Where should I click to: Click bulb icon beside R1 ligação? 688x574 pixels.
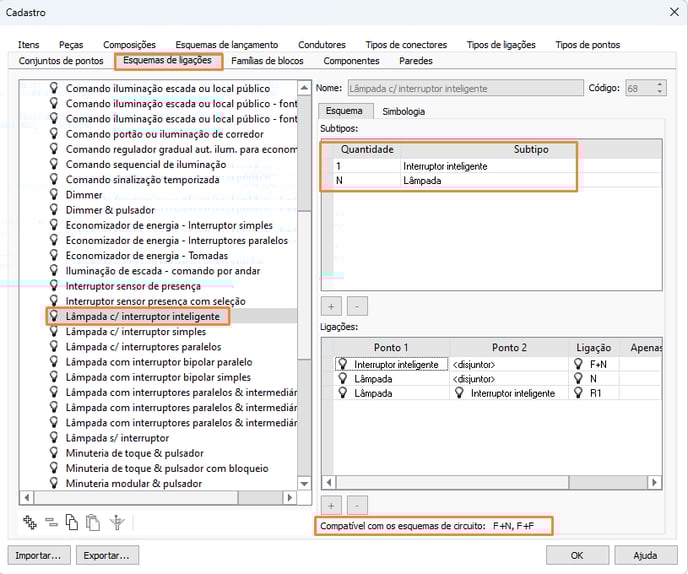pos(578,393)
